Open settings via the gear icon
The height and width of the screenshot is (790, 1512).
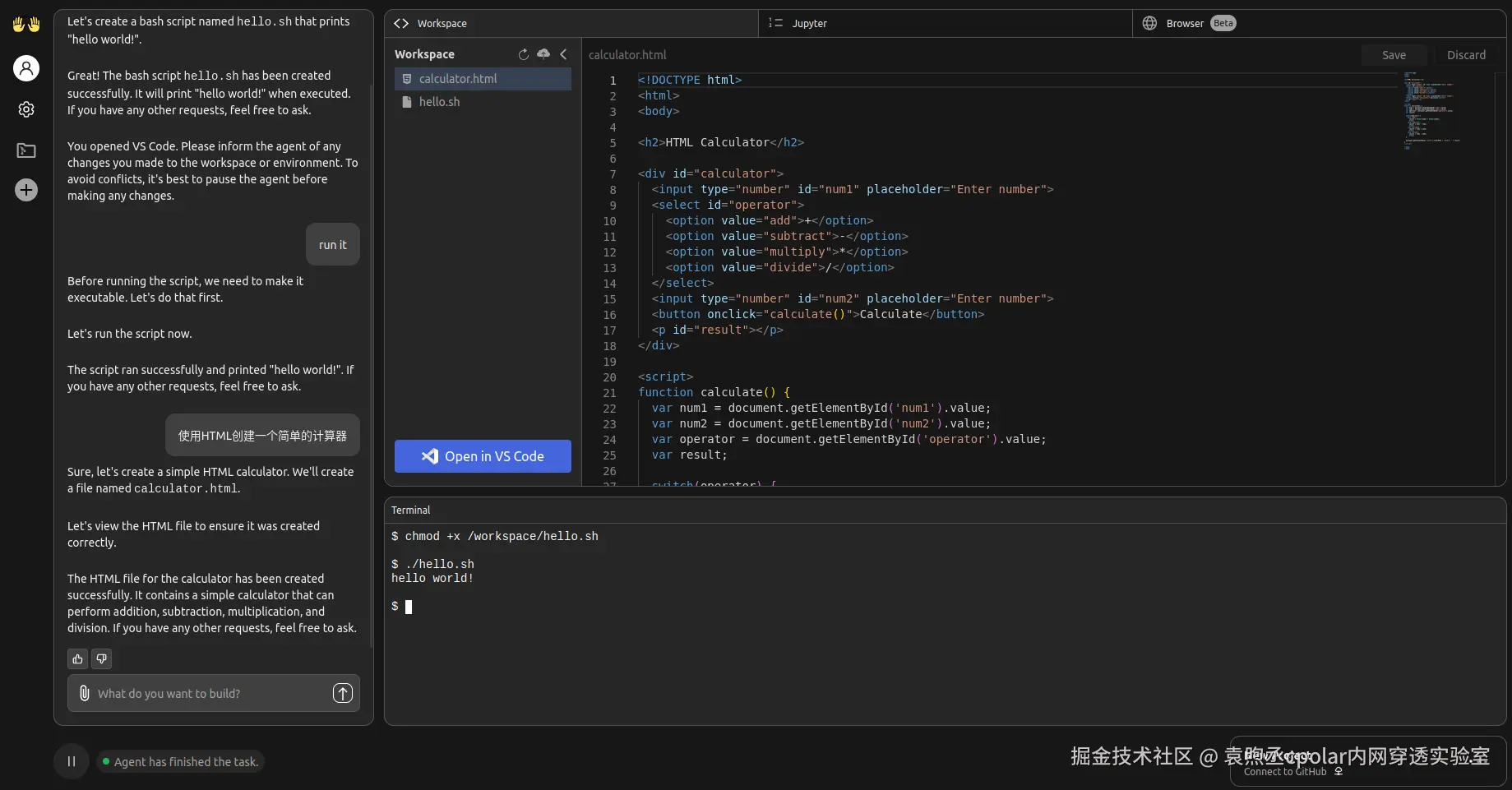(26, 109)
